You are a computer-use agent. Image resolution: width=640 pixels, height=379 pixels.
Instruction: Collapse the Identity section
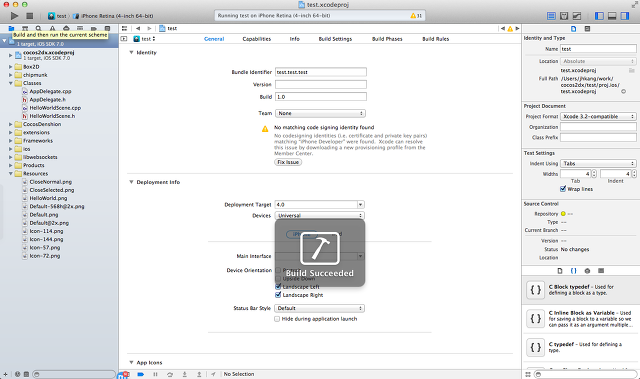[x=131, y=53]
